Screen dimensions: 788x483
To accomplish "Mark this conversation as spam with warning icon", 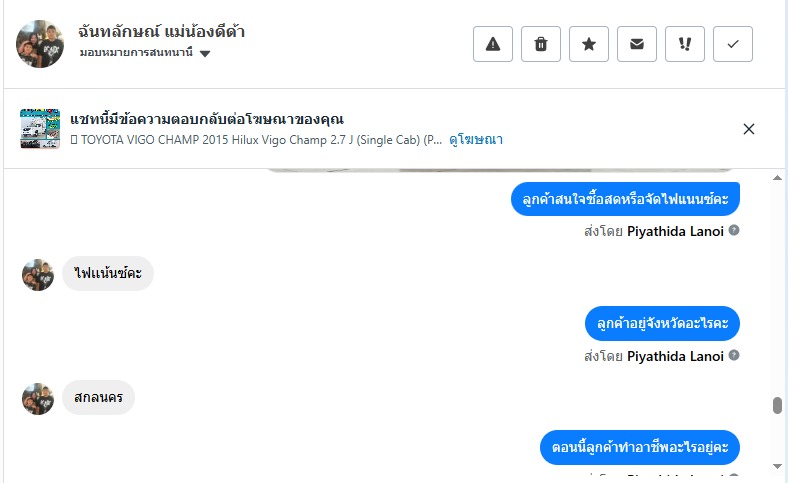I will tap(492, 44).
